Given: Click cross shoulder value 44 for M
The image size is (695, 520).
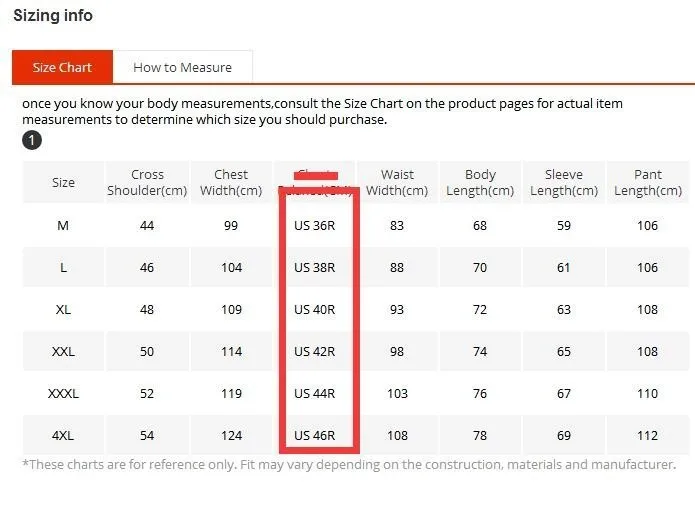Looking at the screenshot, I should pyautogui.click(x=147, y=226).
